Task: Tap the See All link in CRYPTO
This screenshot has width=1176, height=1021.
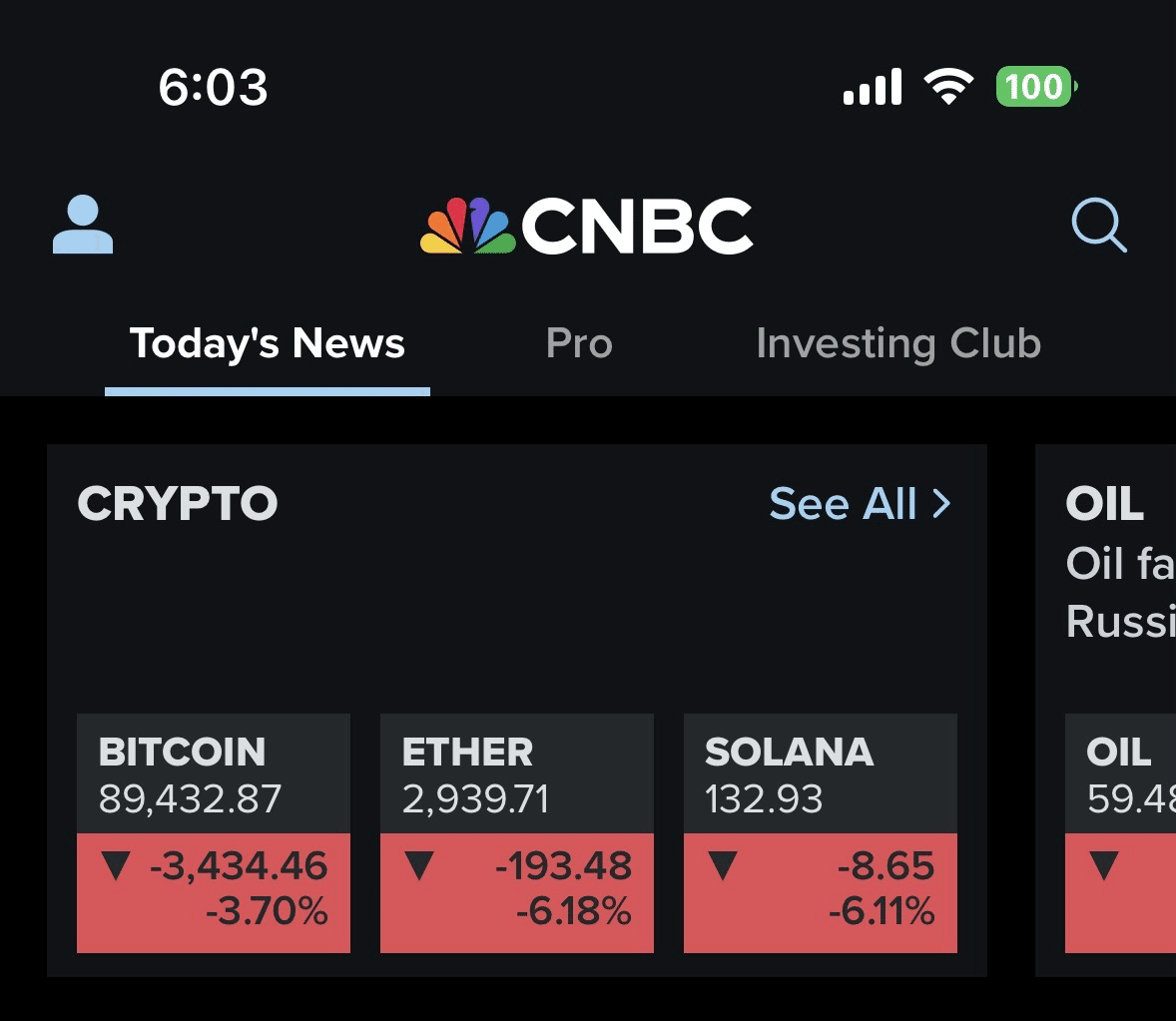Action: (x=844, y=504)
